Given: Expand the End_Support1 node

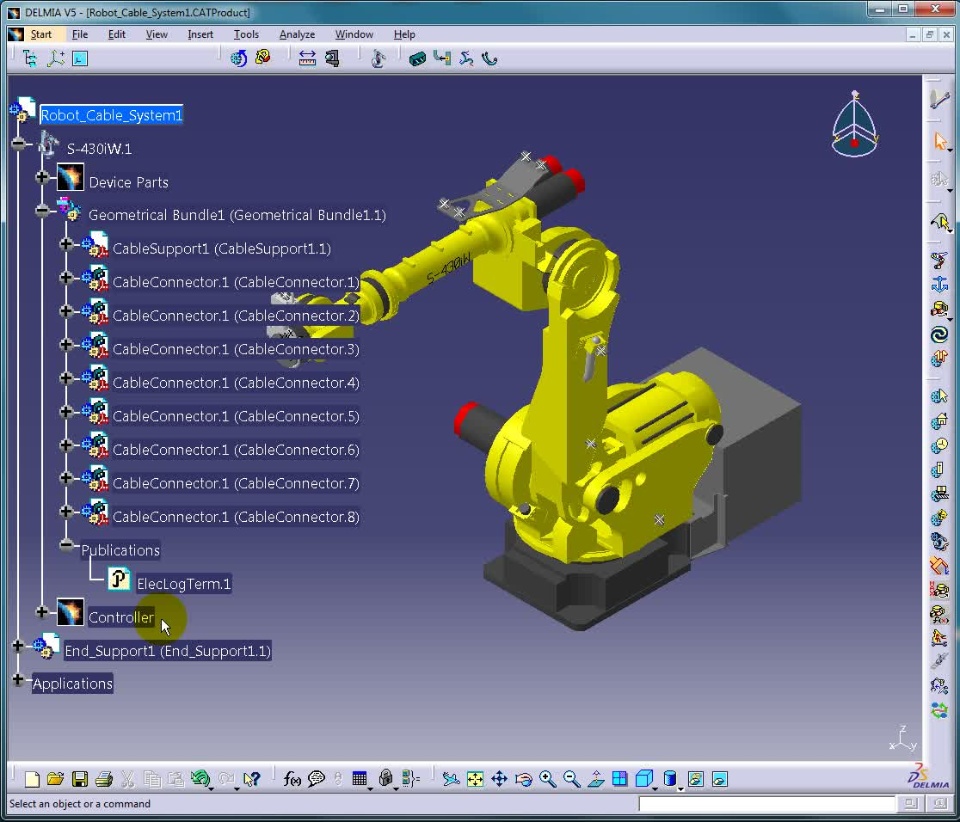Looking at the screenshot, I should tap(18, 645).
